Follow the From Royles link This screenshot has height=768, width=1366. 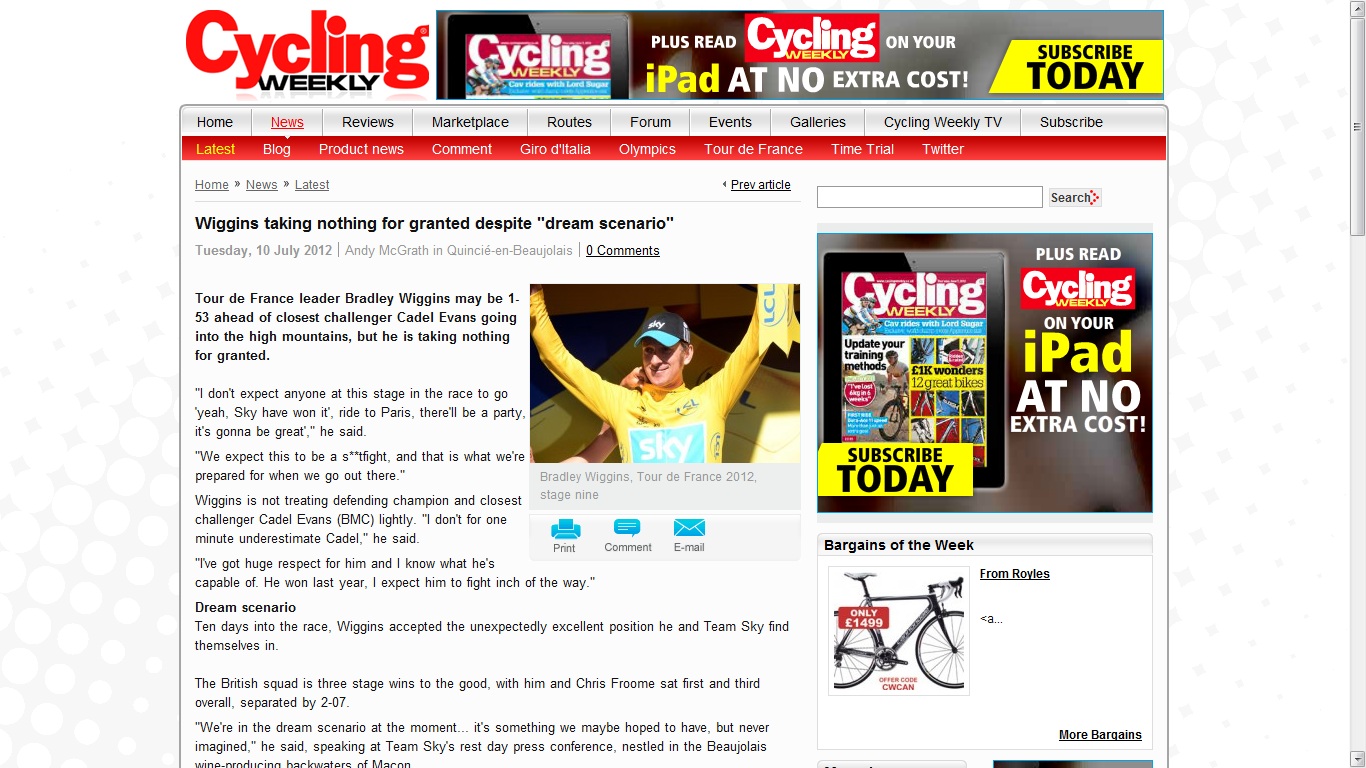(x=1015, y=574)
